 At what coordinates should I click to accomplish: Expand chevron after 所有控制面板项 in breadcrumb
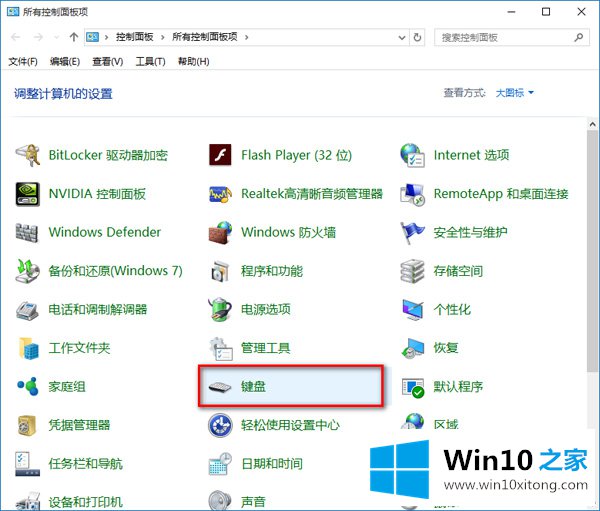(x=246, y=37)
